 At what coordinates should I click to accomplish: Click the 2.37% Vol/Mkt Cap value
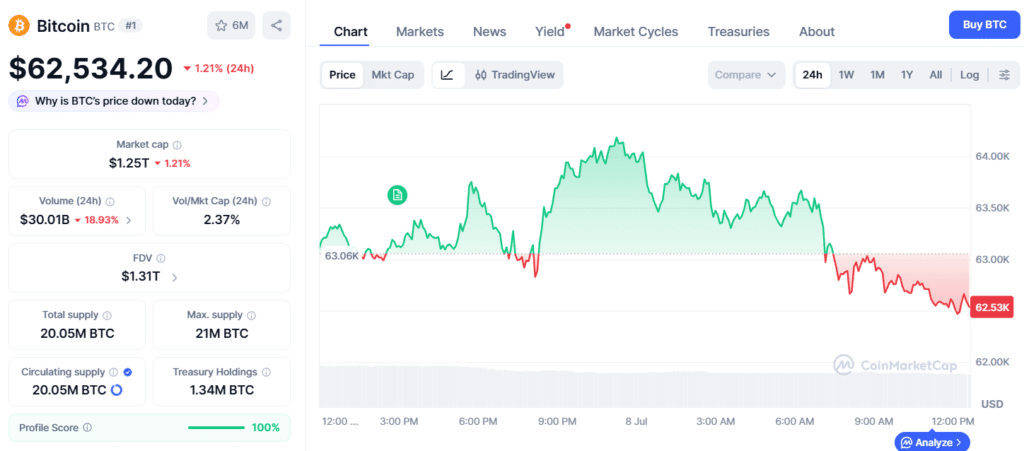tap(222, 220)
